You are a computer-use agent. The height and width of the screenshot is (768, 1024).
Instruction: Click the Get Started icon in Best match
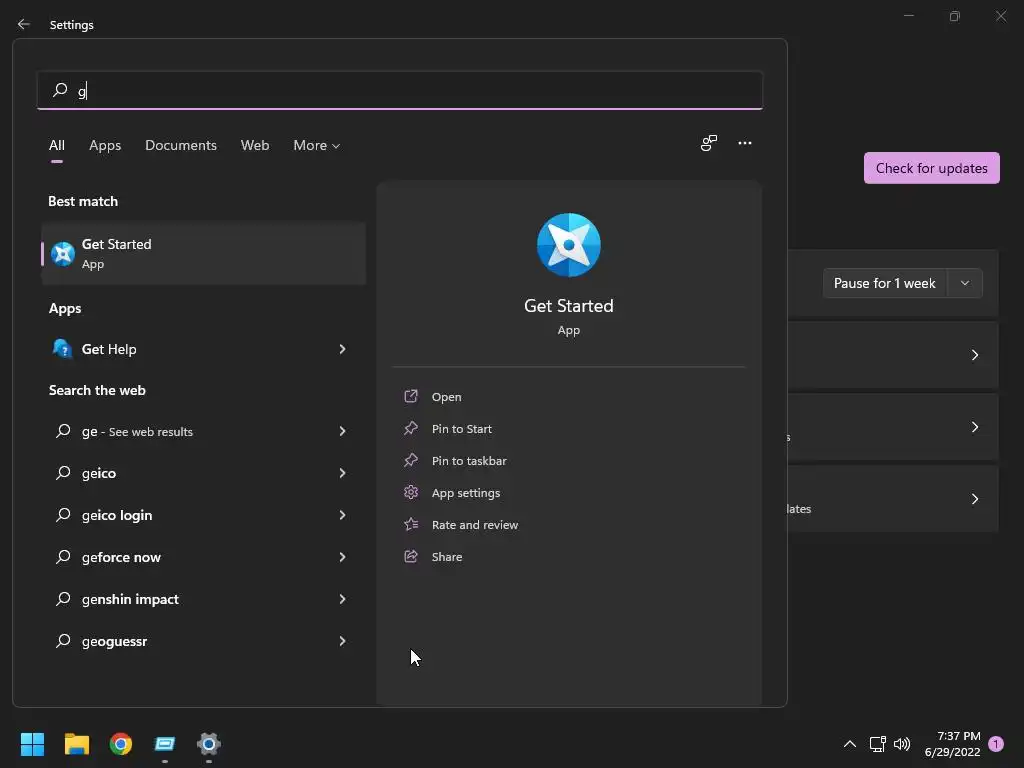click(x=63, y=253)
